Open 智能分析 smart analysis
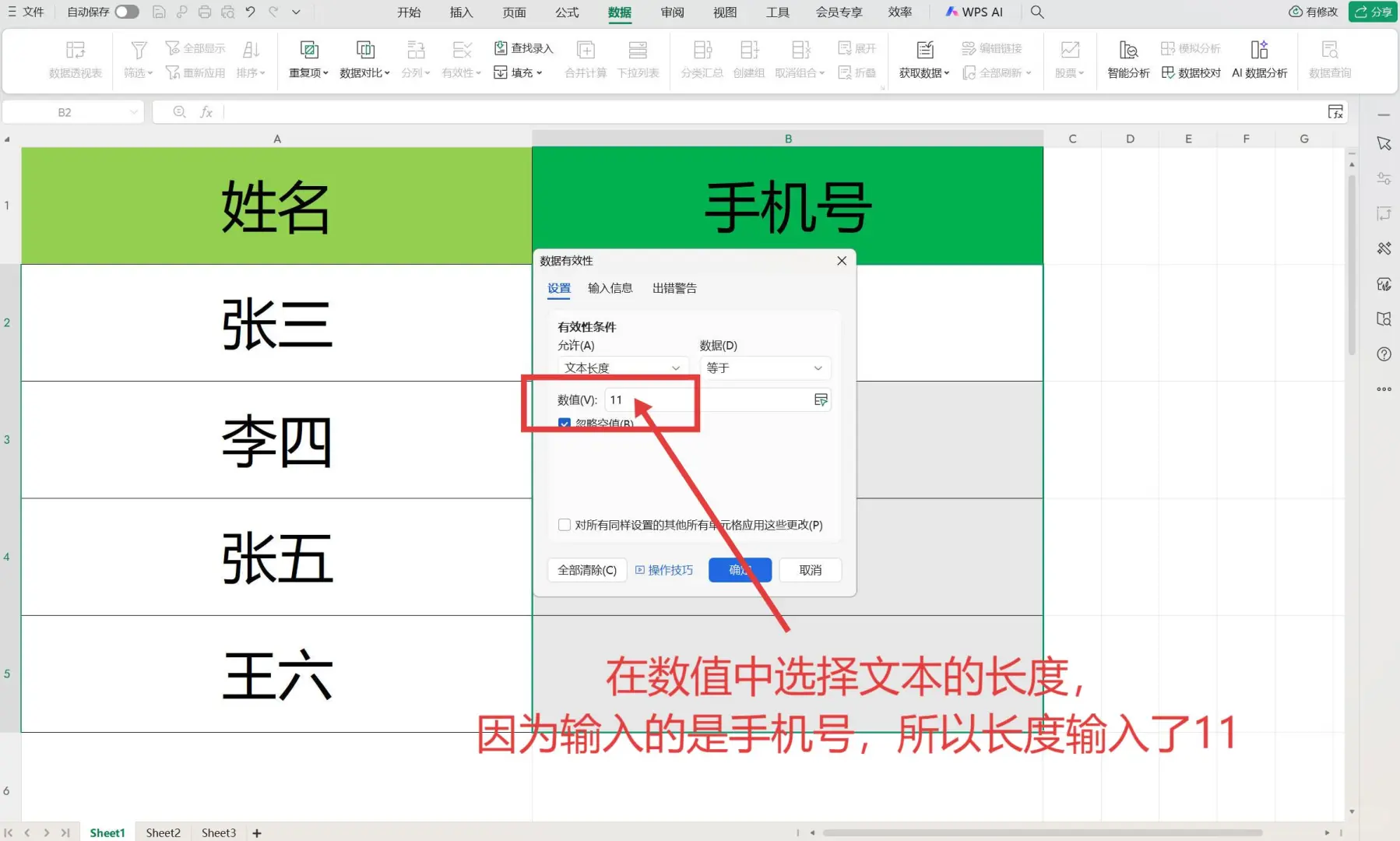The width and height of the screenshot is (1400, 841). (1128, 59)
